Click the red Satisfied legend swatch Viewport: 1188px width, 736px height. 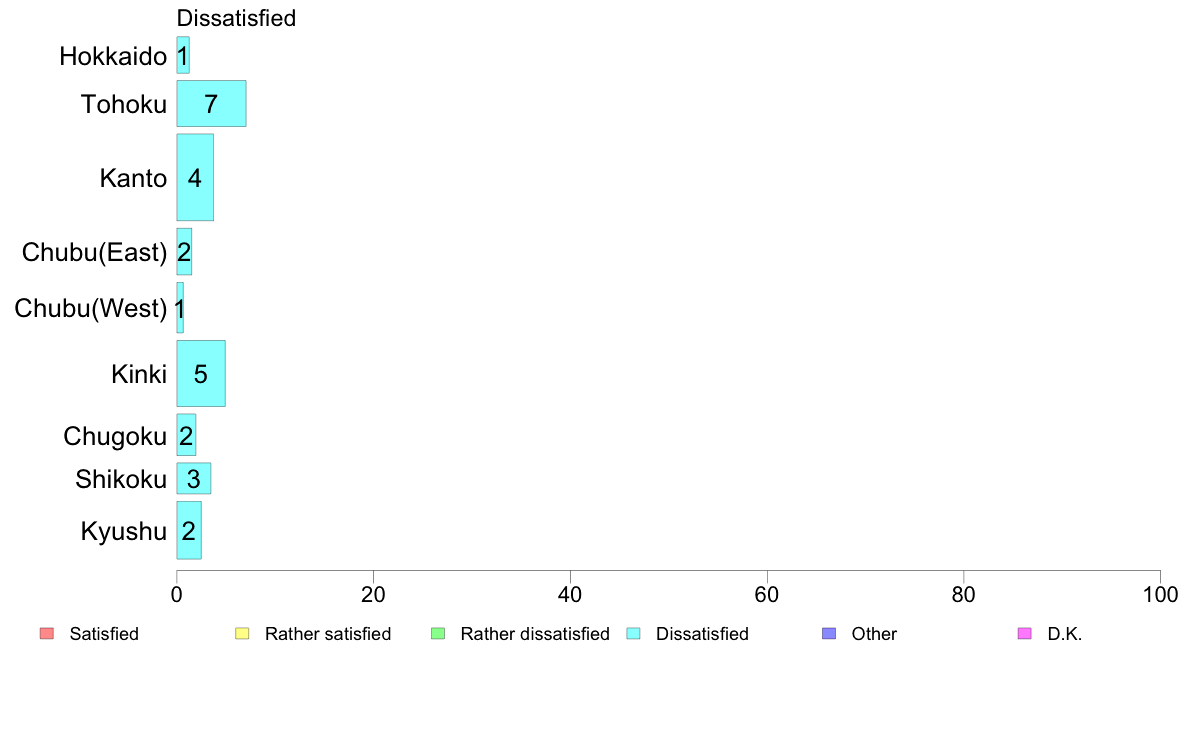47,634
